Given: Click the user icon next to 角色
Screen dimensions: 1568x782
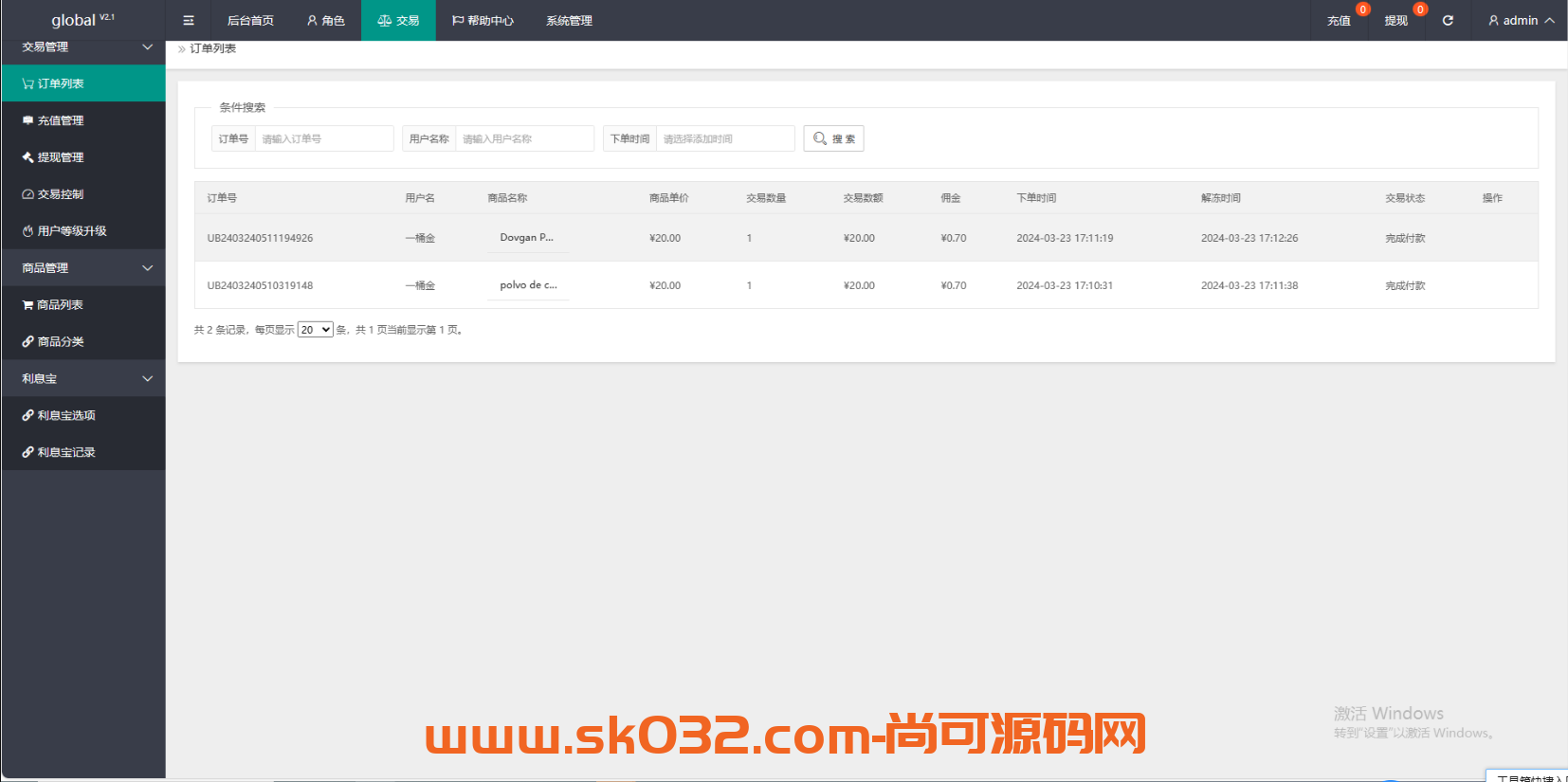Looking at the screenshot, I should coord(312,20).
